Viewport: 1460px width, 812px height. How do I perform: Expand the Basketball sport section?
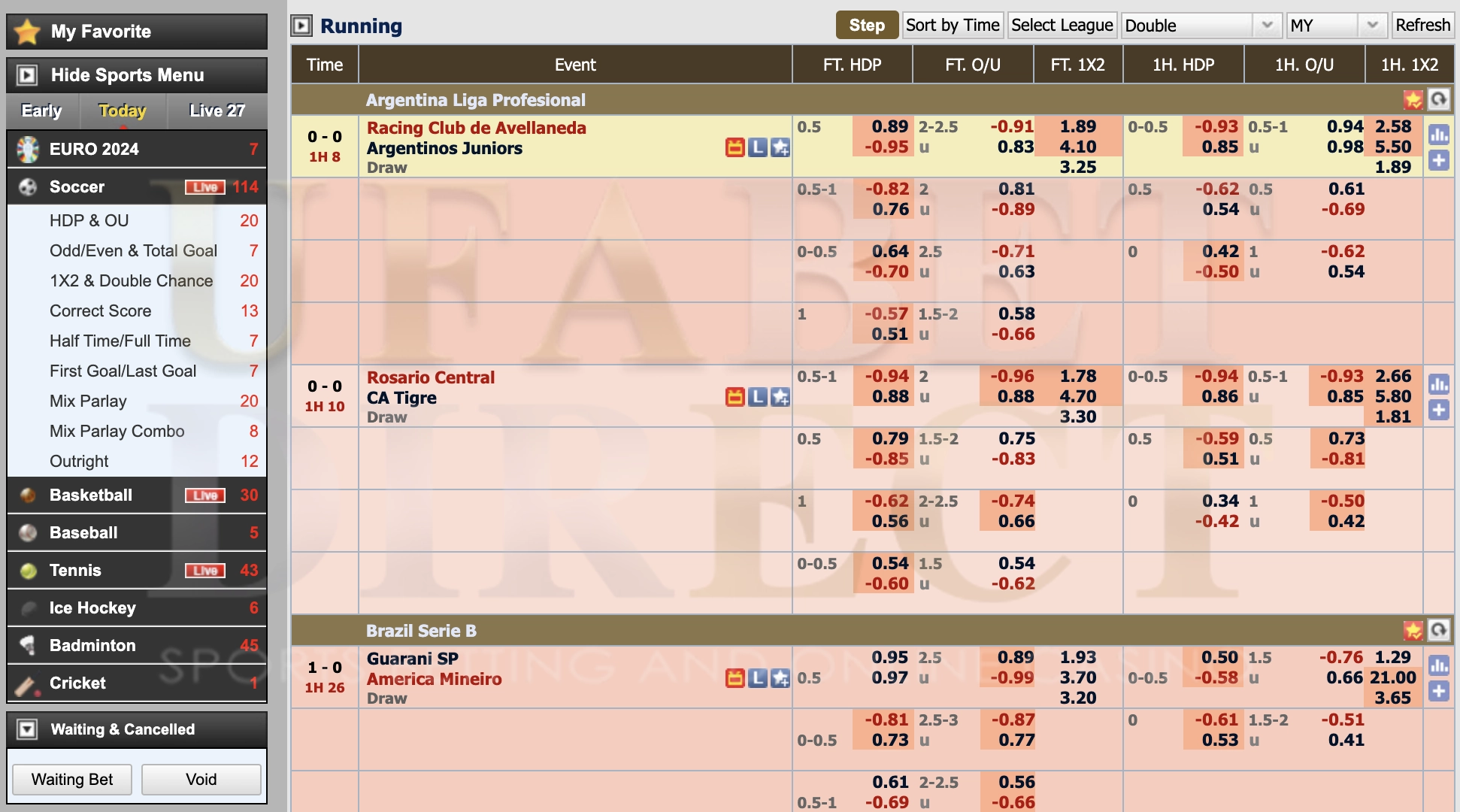(91, 495)
